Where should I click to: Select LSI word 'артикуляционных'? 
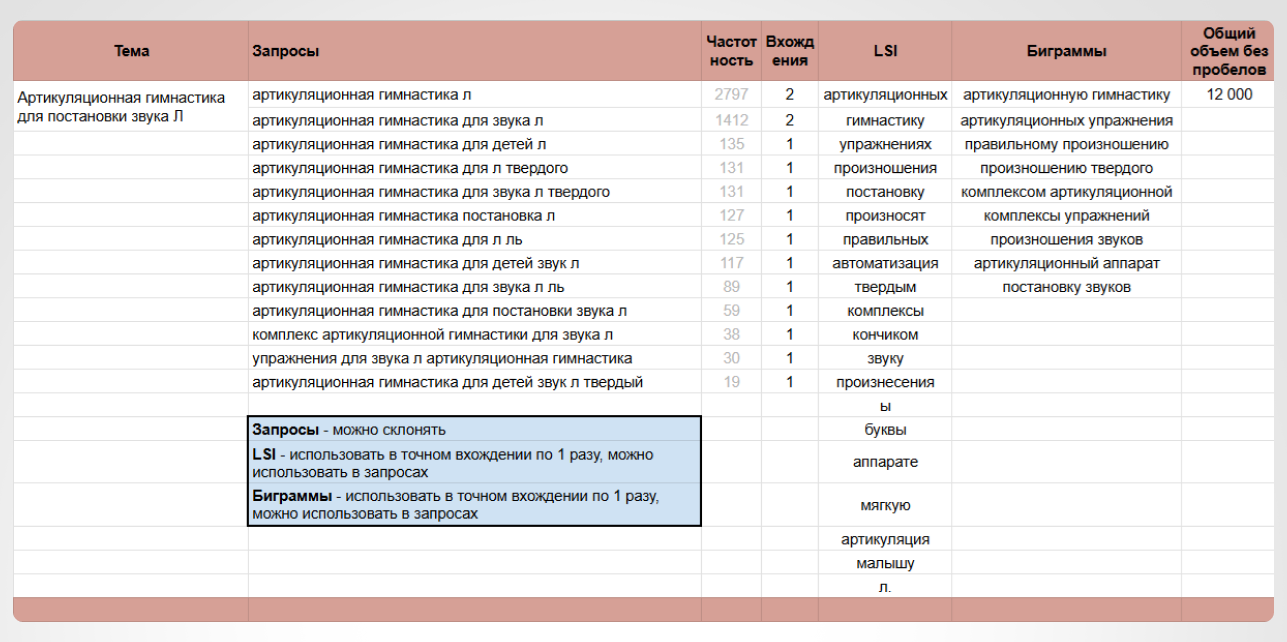click(885, 95)
